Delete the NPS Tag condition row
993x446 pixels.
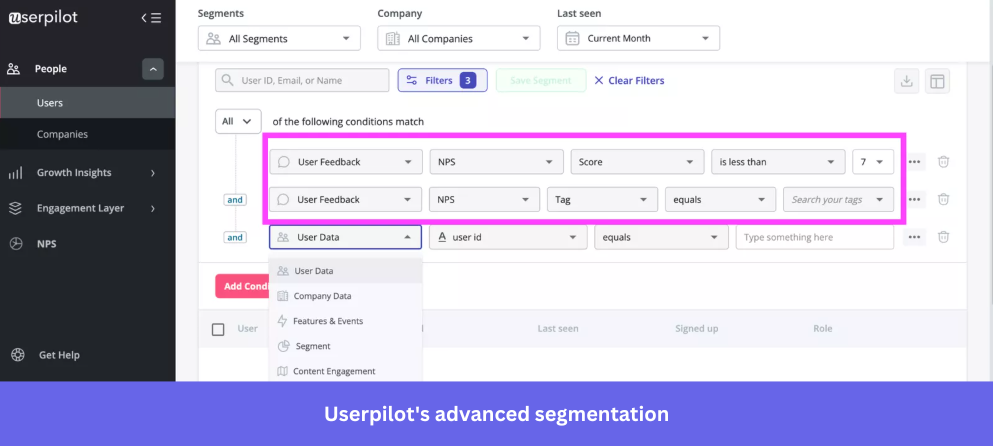click(x=943, y=199)
